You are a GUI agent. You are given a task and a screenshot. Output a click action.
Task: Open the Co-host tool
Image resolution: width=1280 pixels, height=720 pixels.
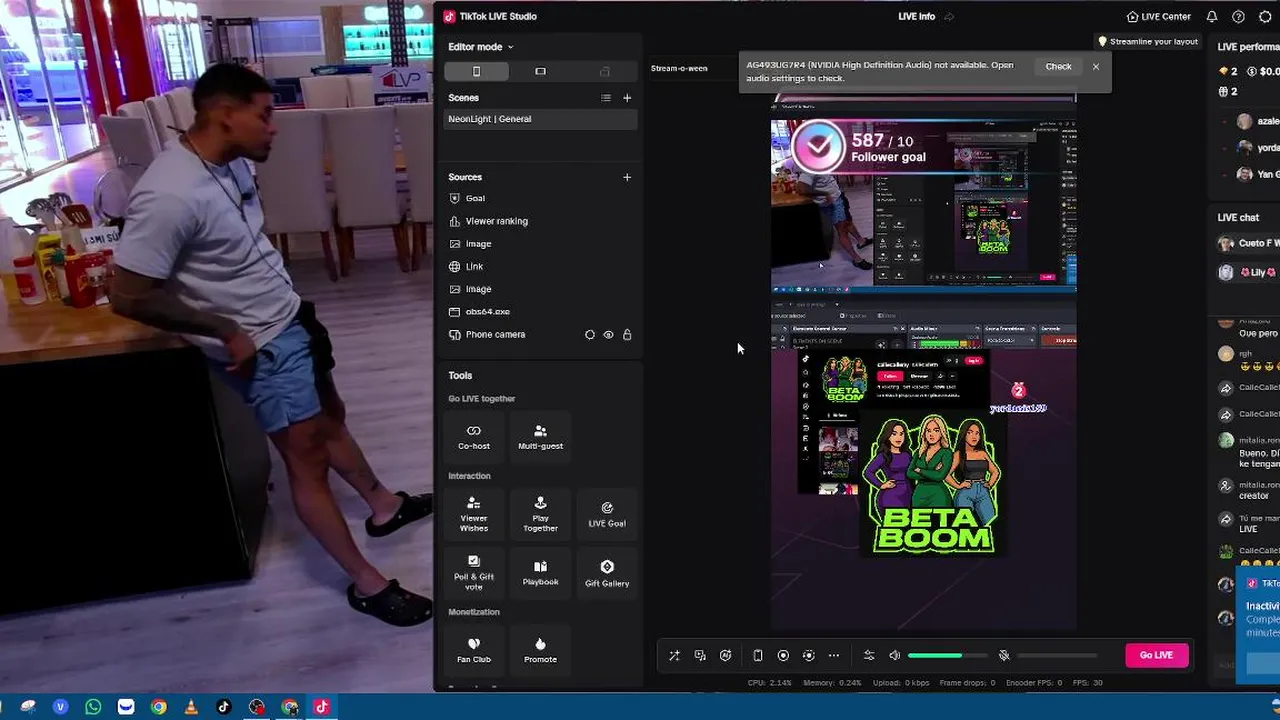(x=474, y=437)
